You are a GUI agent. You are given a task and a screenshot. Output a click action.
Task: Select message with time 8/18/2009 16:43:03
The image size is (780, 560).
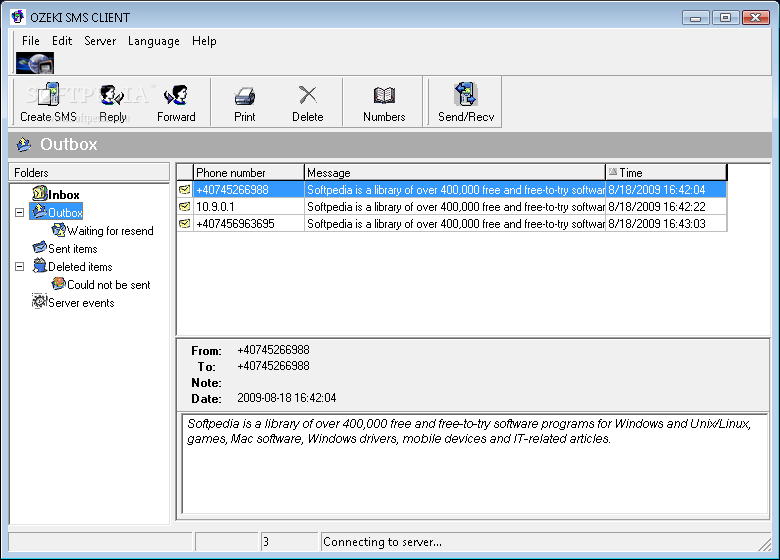click(666, 223)
